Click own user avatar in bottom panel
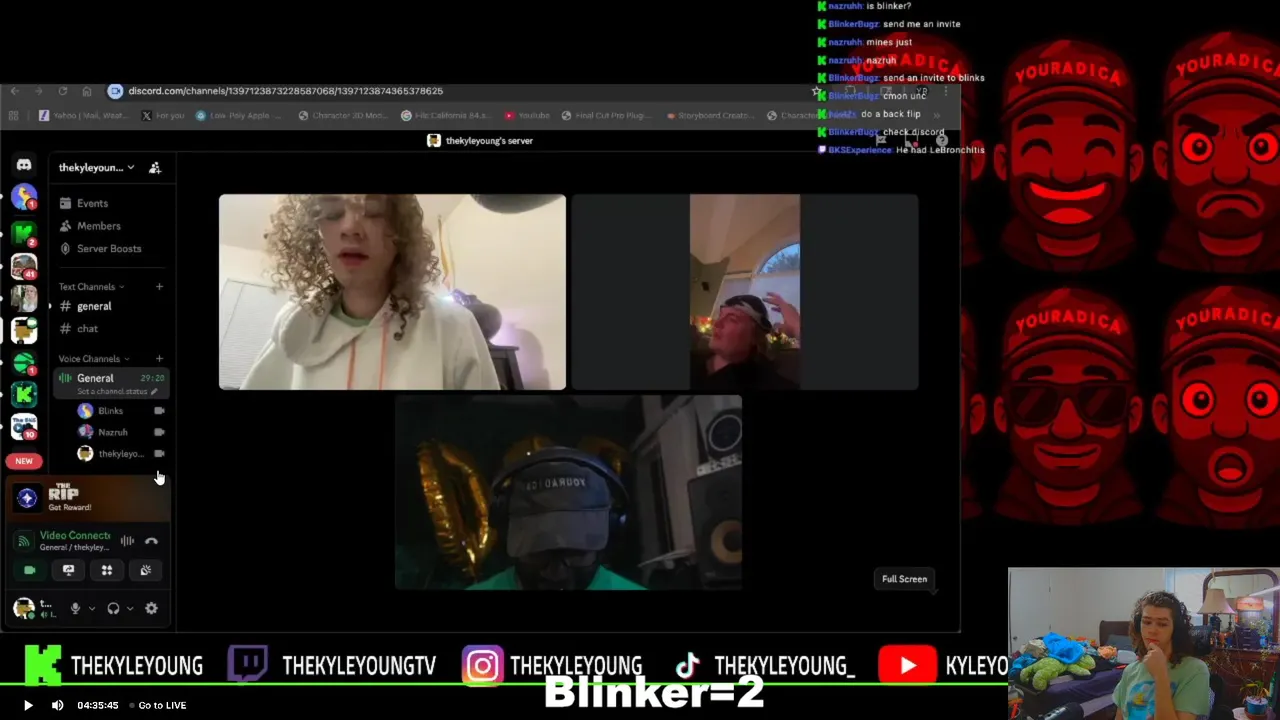The width and height of the screenshot is (1280, 720). pyautogui.click(x=23, y=608)
